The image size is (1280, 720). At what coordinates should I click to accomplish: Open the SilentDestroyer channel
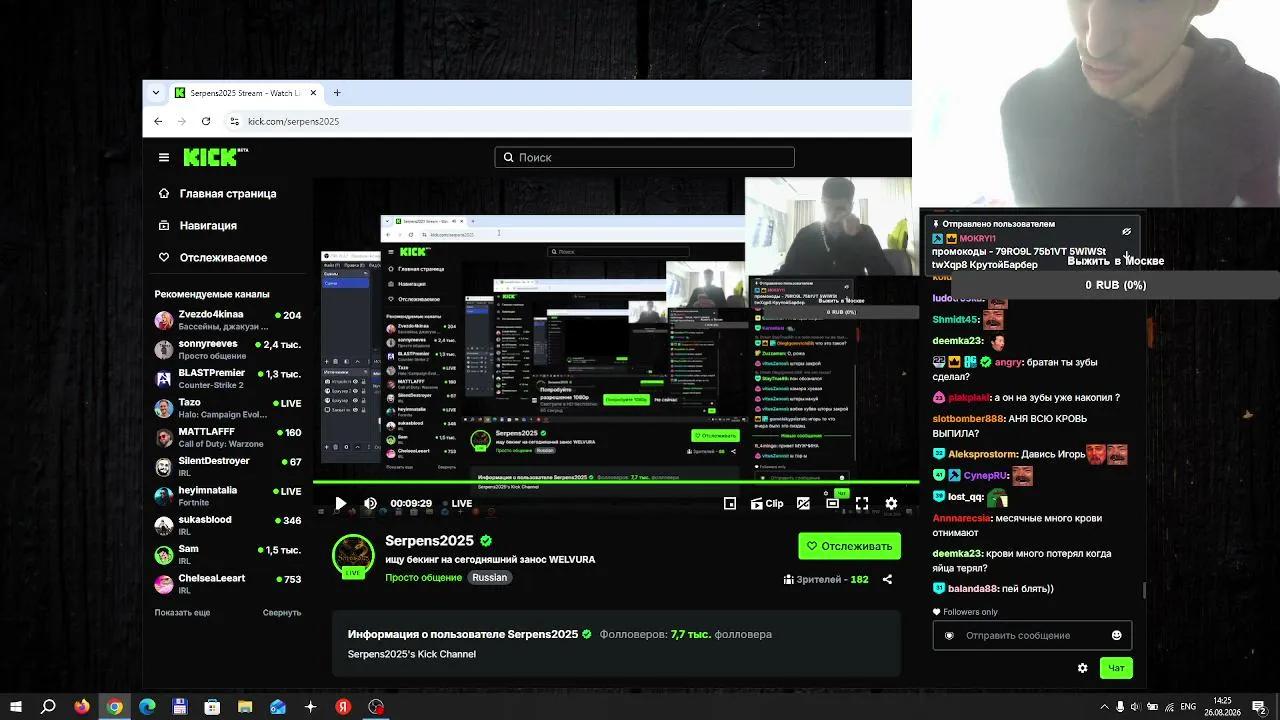[x=228, y=466]
